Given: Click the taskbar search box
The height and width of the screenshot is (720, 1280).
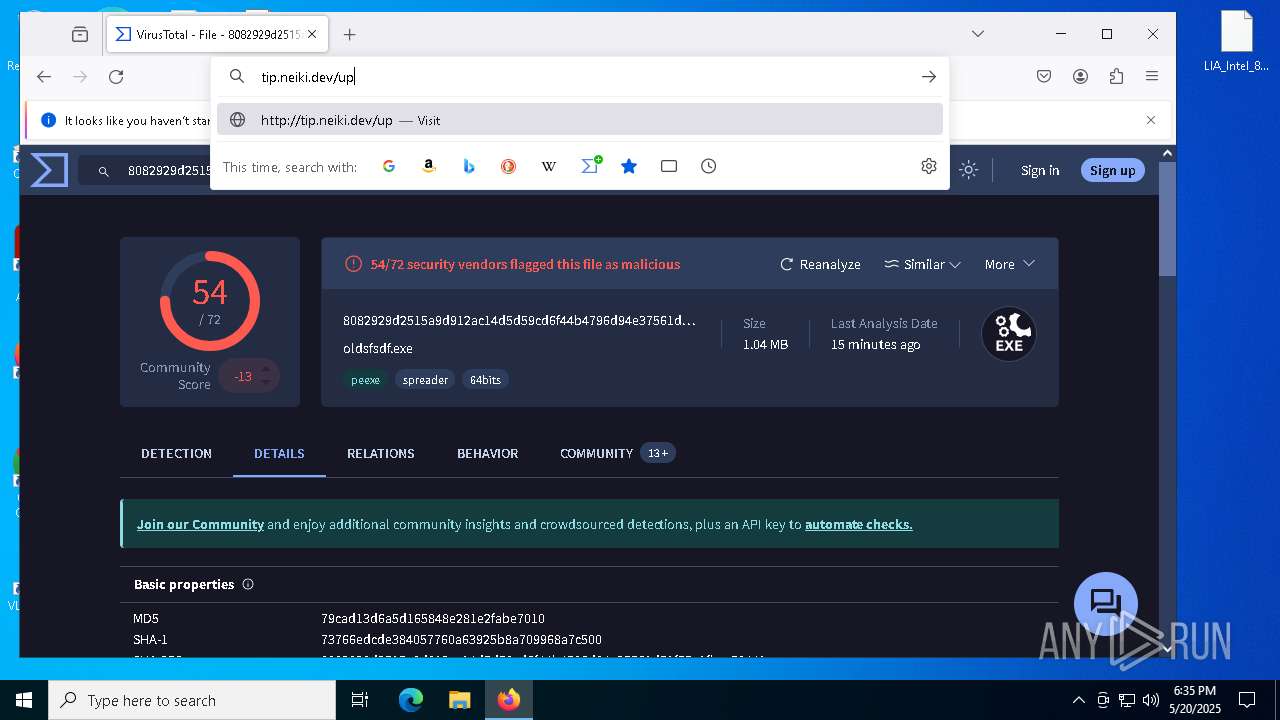Looking at the screenshot, I should [x=192, y=700].
